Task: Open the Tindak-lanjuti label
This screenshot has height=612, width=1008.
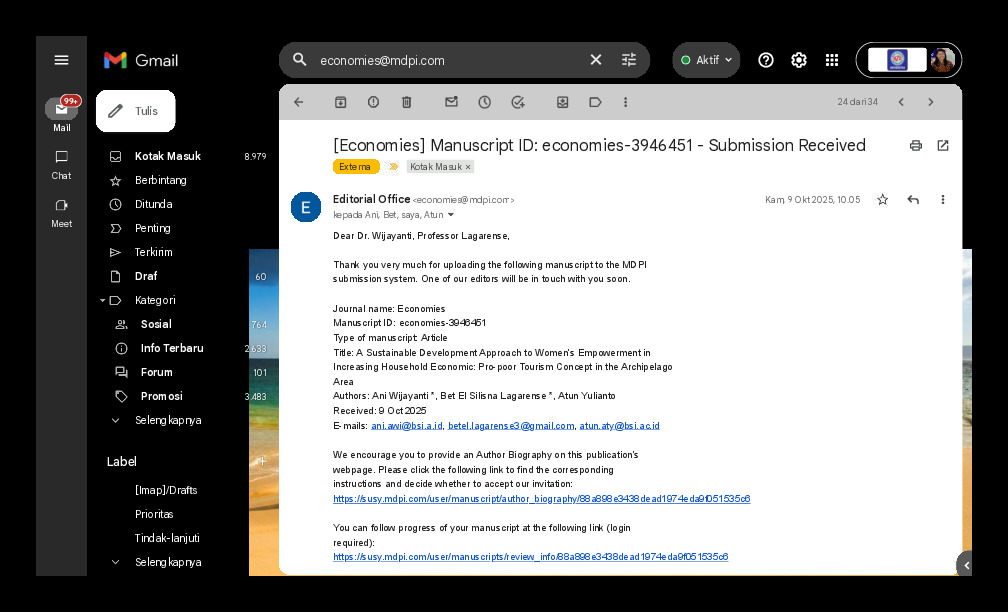Action: click(x=167, y=538)
